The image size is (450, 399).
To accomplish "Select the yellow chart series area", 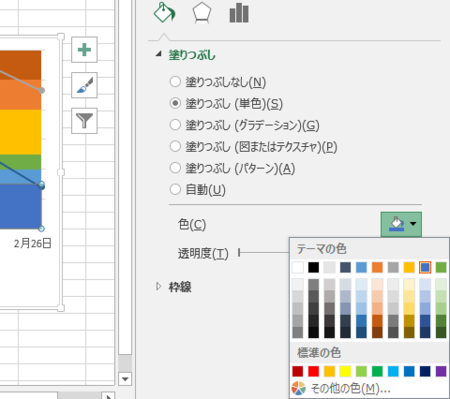I will 20,132.
